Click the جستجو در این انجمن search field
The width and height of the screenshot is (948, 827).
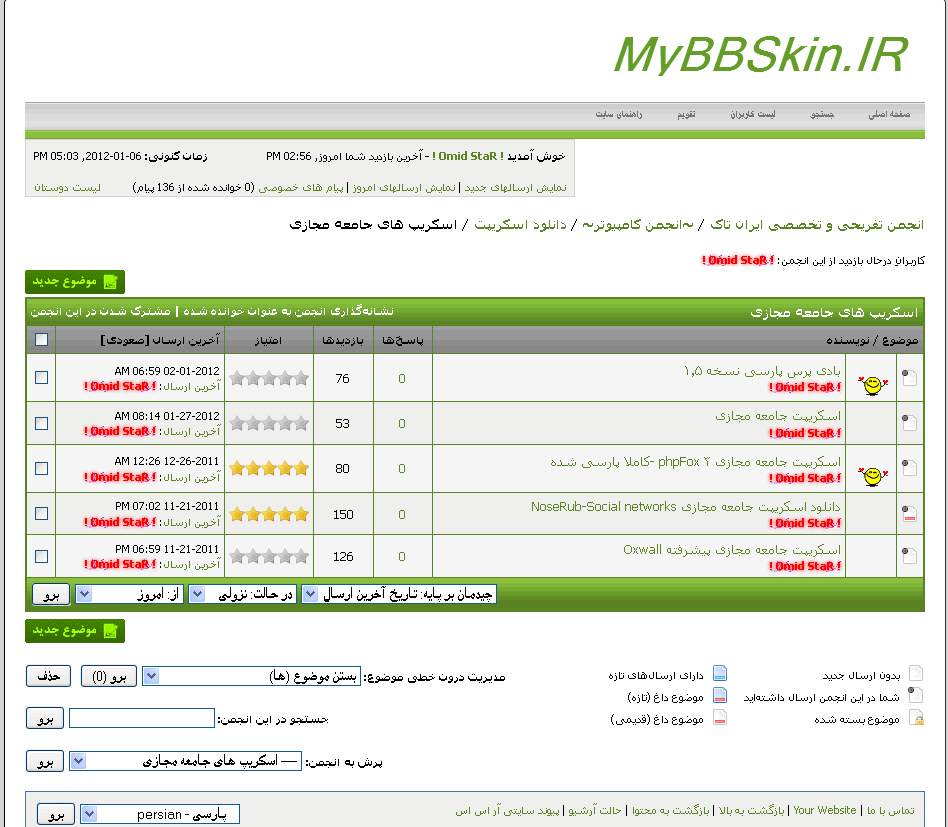[141, 718]
